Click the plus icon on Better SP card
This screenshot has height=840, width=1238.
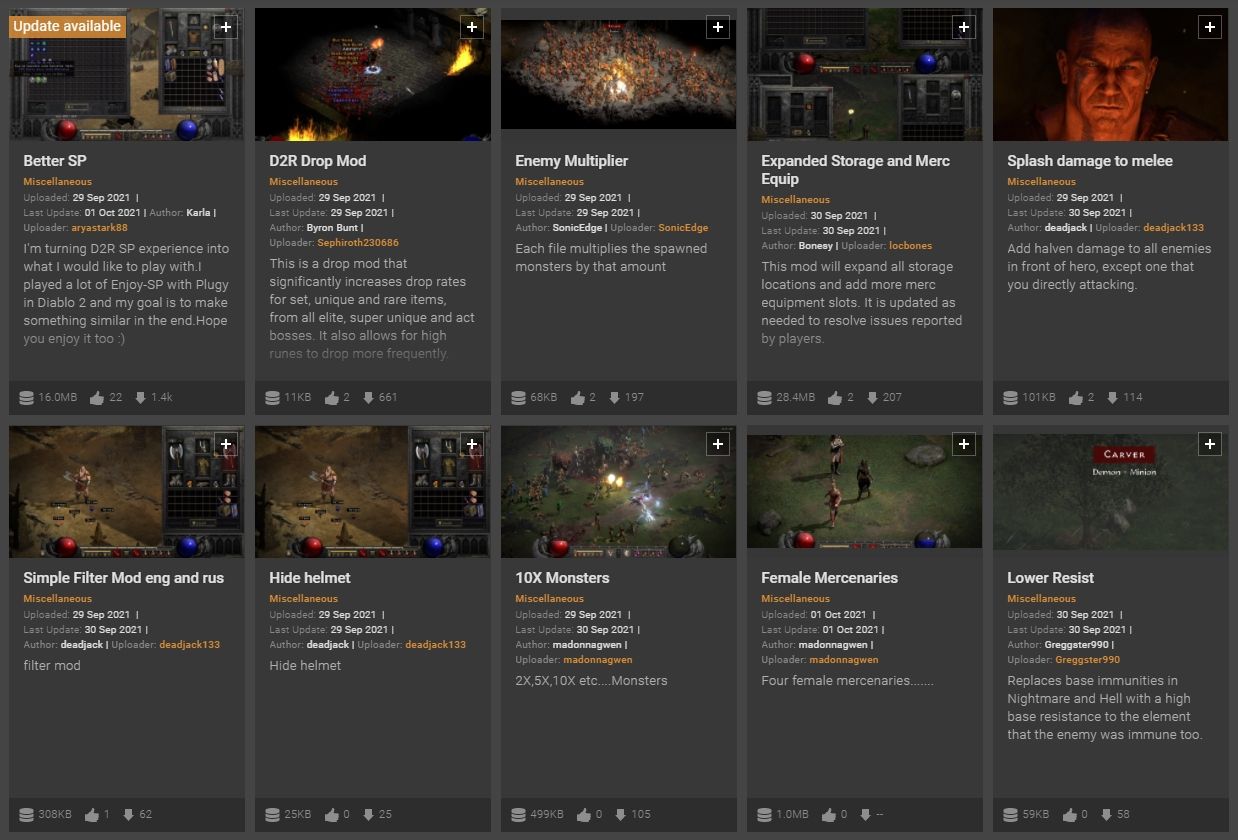point(226,27)
